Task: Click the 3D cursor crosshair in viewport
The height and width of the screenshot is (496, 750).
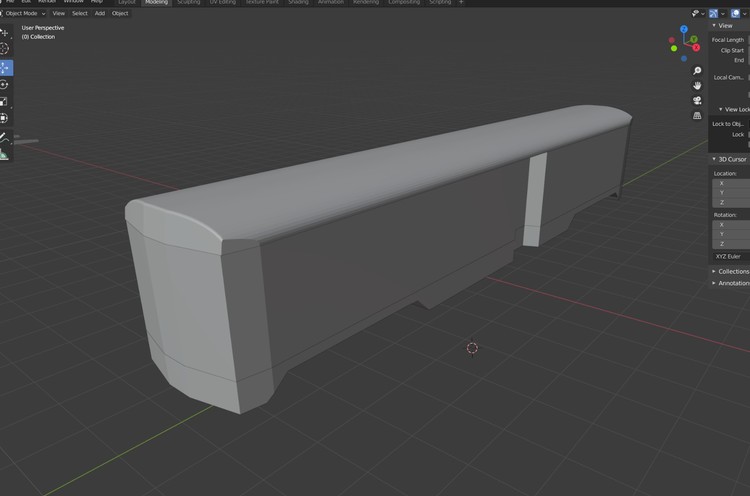Action: (472, 348)
